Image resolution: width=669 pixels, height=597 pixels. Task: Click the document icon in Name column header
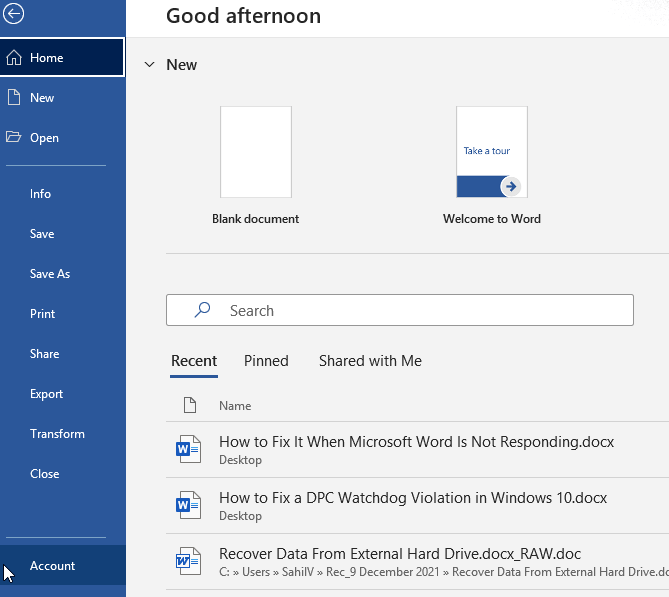coord(190,405)
